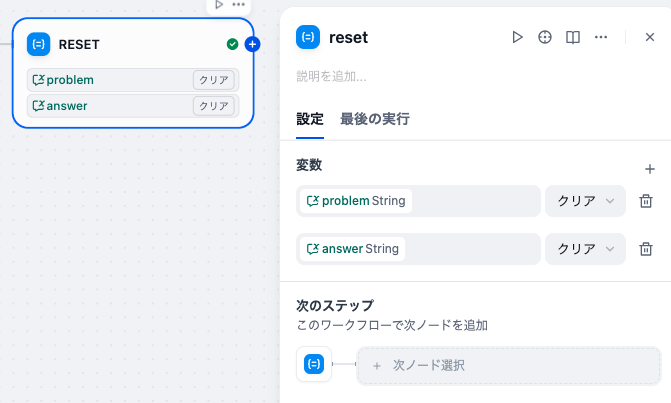Click the blue plus handle on RESET node
671x403 pixels.
pos(252,44)
